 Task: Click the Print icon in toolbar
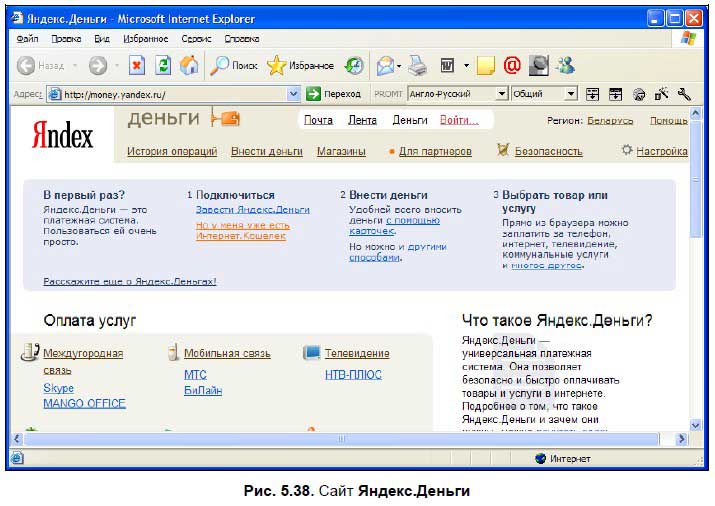(x=418, y=66)
